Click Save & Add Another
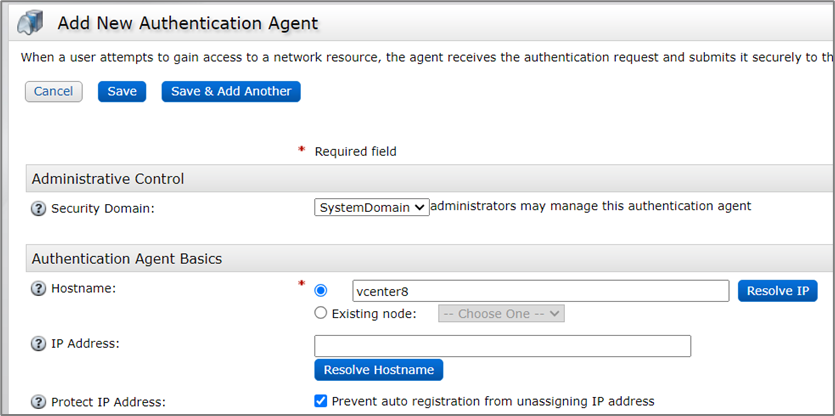This screenshot has height=416, width=835. pyautogui.click(x=231, y=92)
